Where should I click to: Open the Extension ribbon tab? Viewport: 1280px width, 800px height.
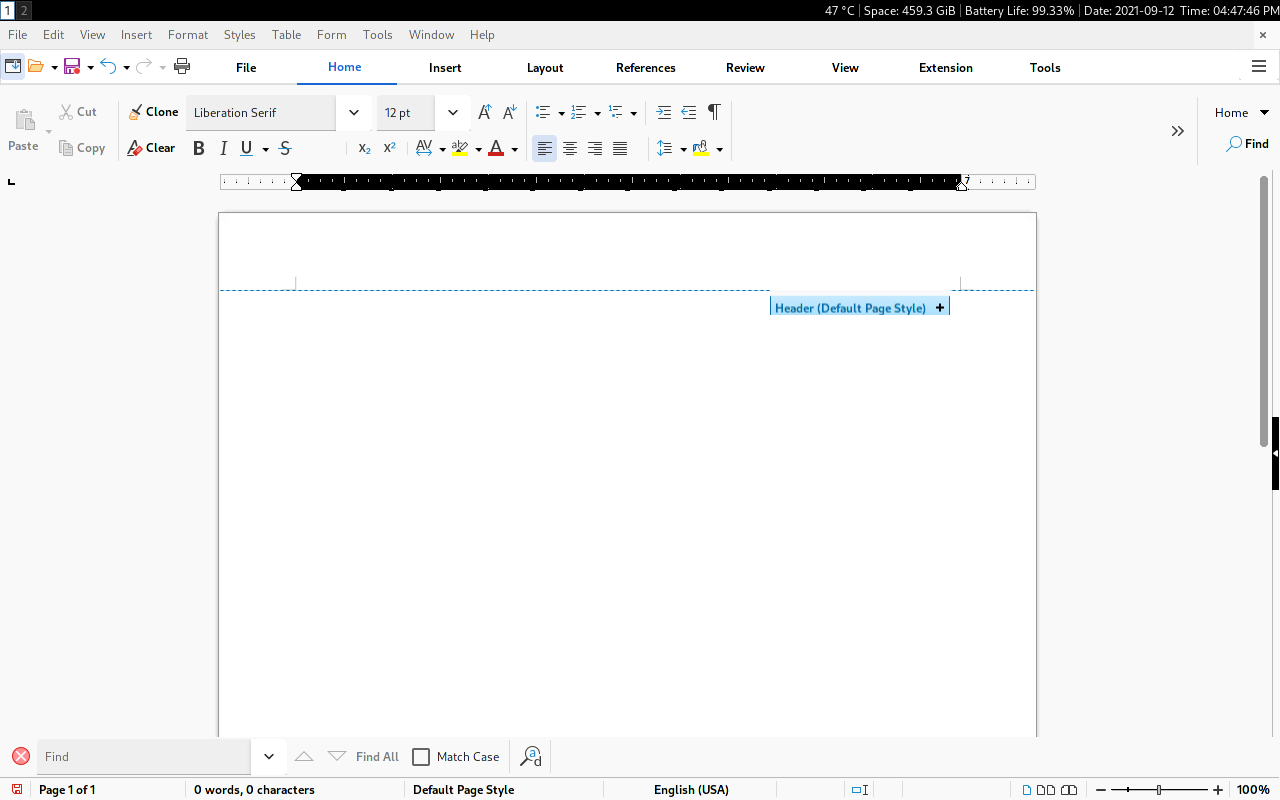coord(946,68)
